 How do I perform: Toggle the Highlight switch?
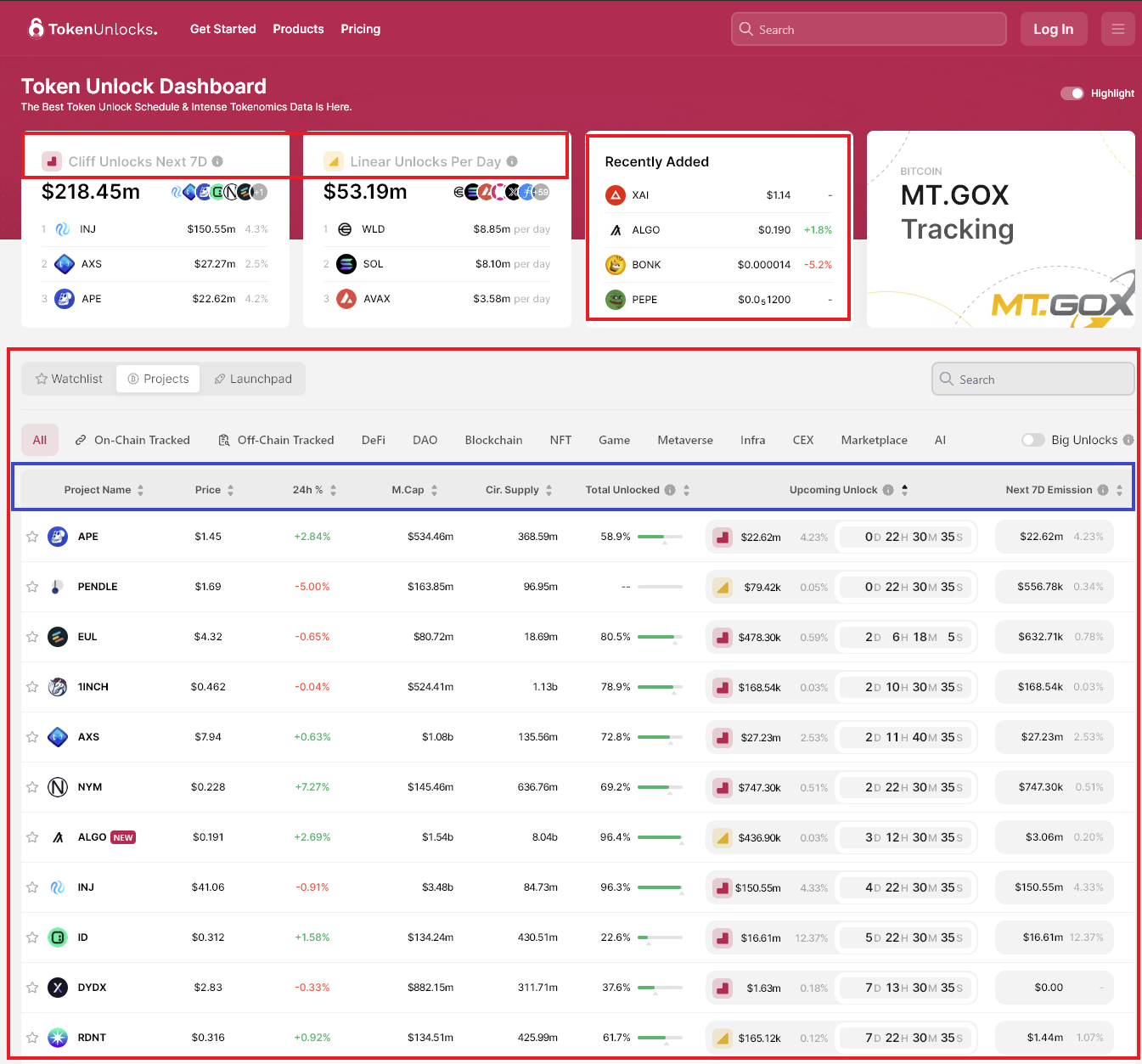1072,93
